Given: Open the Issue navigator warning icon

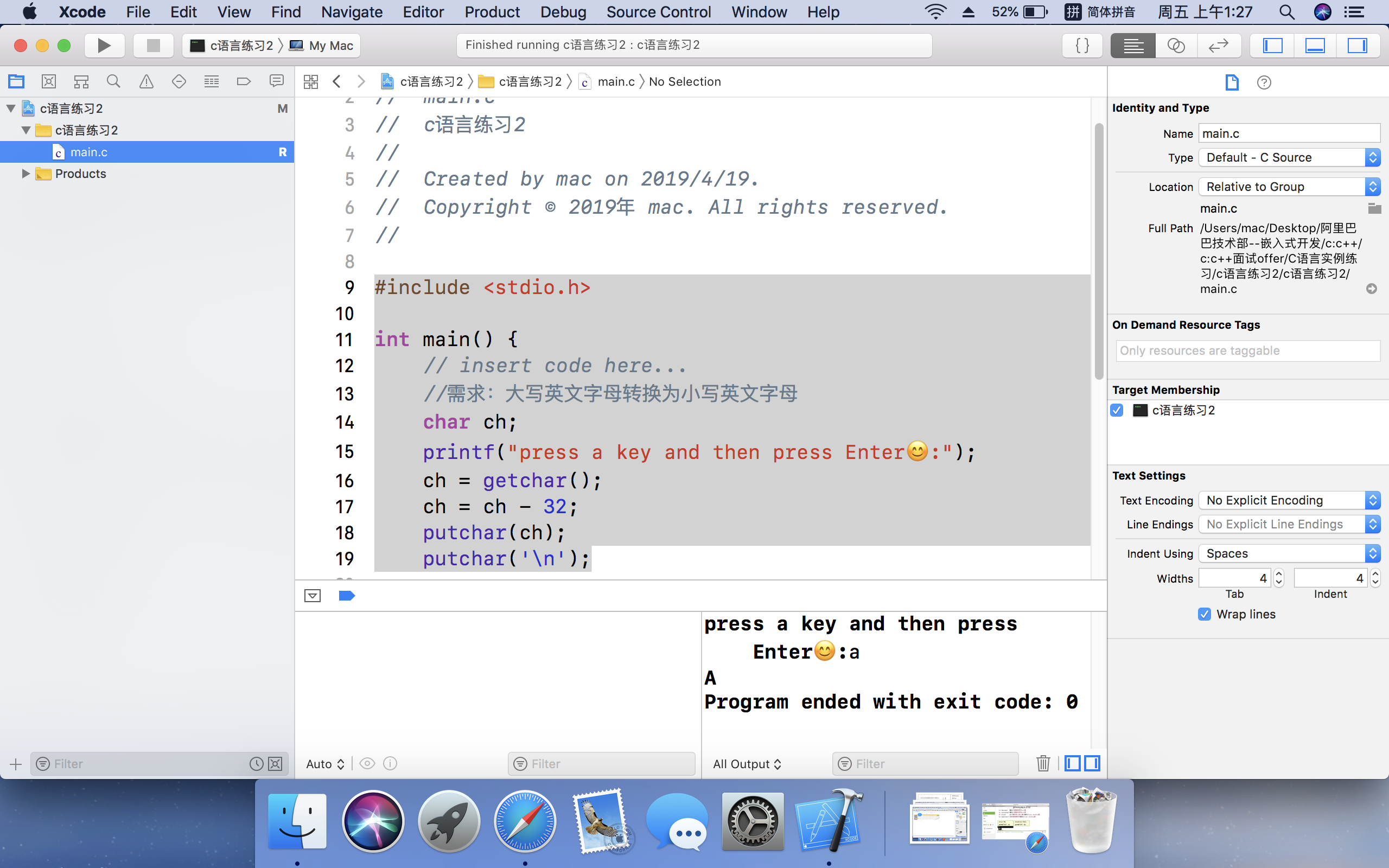Looking at the screenshot, I should [146, 81].
